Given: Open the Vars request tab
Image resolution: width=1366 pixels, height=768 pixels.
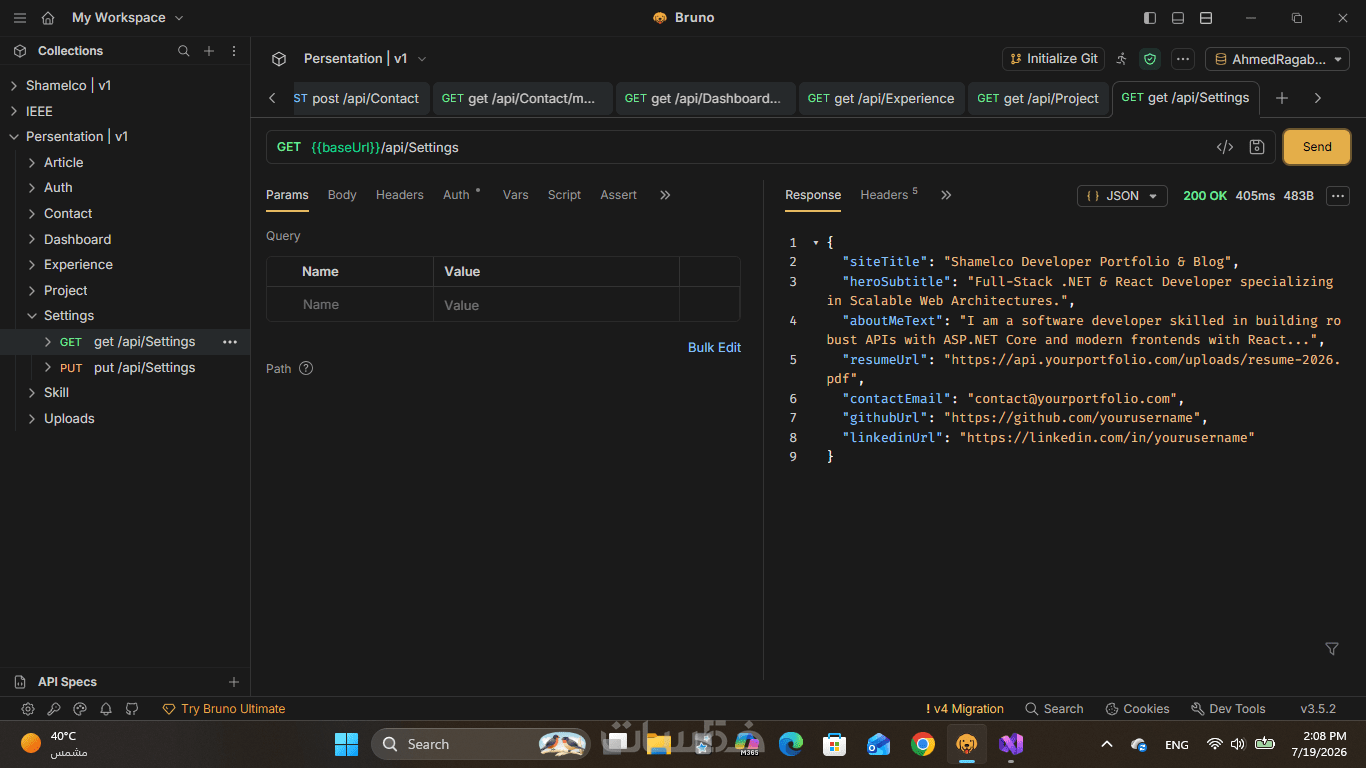Looking at the screenshot, I should click(516, 195).
